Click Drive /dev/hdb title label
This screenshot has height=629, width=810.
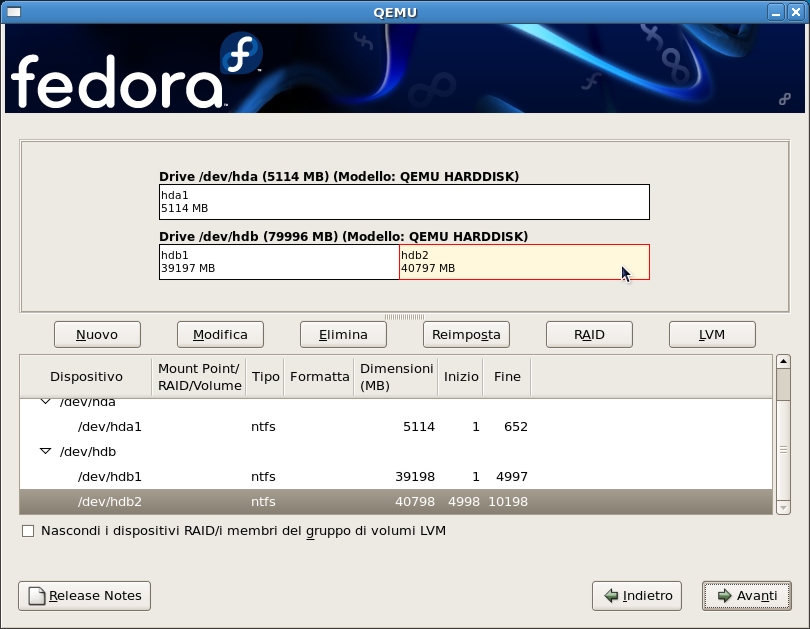point(344,237)
